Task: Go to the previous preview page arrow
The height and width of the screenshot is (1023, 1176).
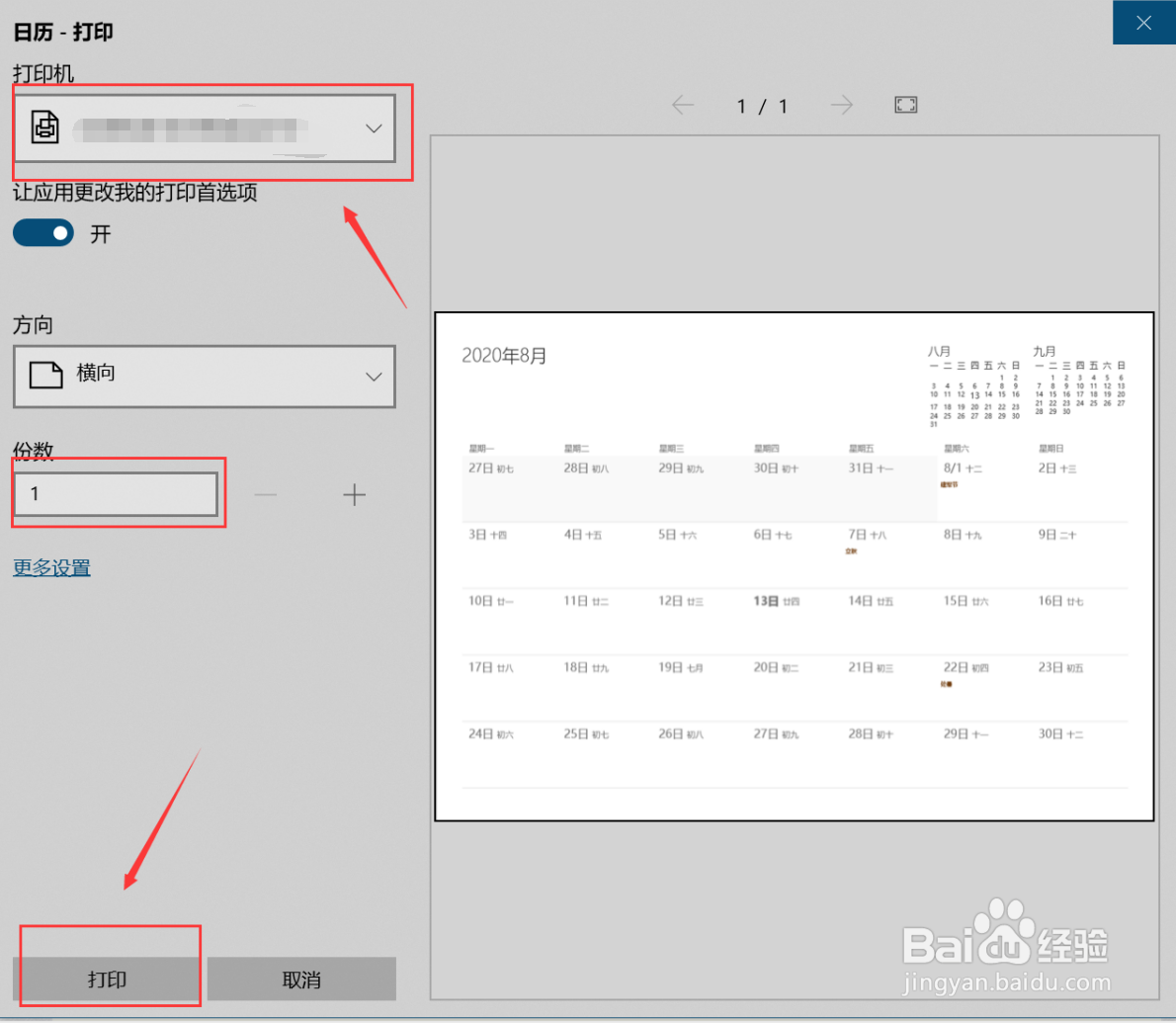Action: [x=683, y=105]
